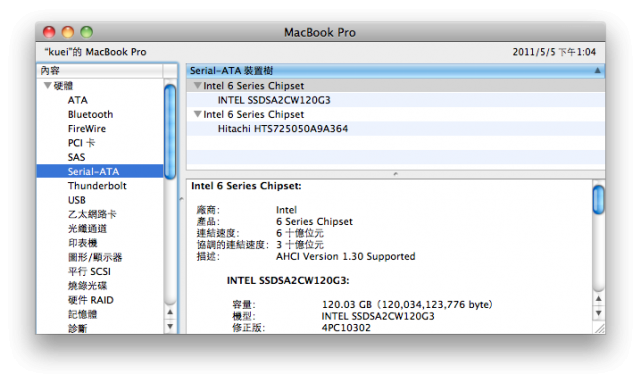
Task: Click detail pane scroll up arrow
Action: (x=598, y=299)
